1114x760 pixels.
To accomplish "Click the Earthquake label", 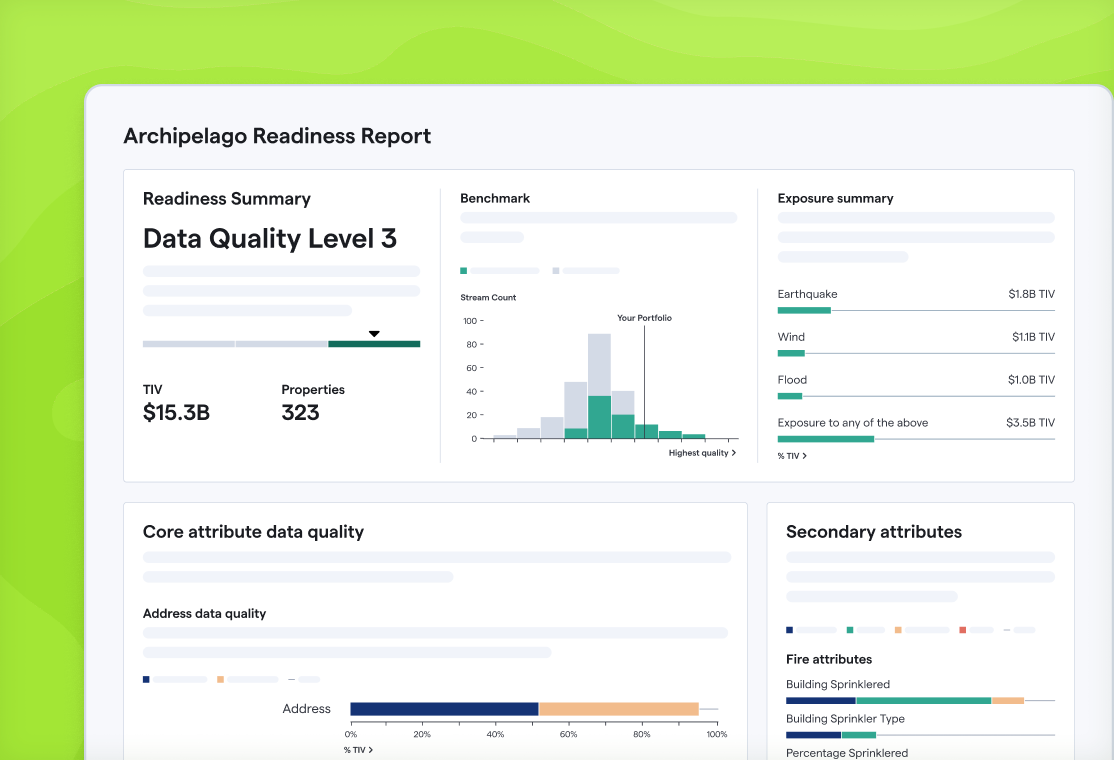I will (807, 294).
